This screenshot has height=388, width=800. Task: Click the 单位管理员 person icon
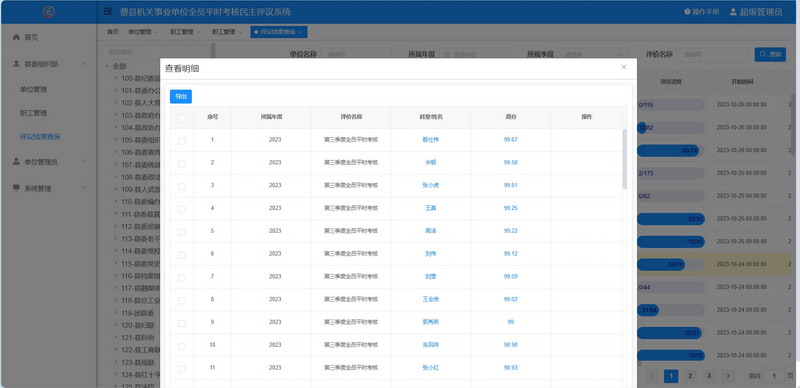pos(16,161)
